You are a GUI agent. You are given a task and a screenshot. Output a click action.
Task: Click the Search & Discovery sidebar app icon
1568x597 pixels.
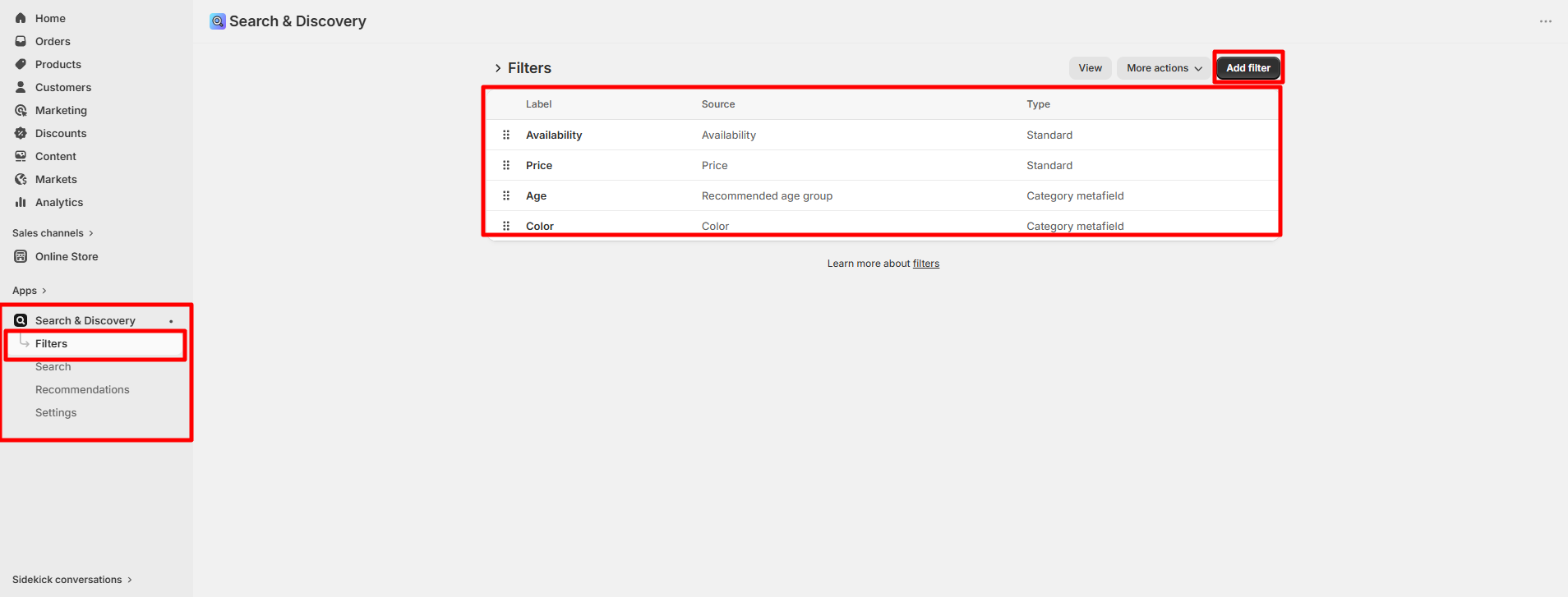click(x=21, y=320)
